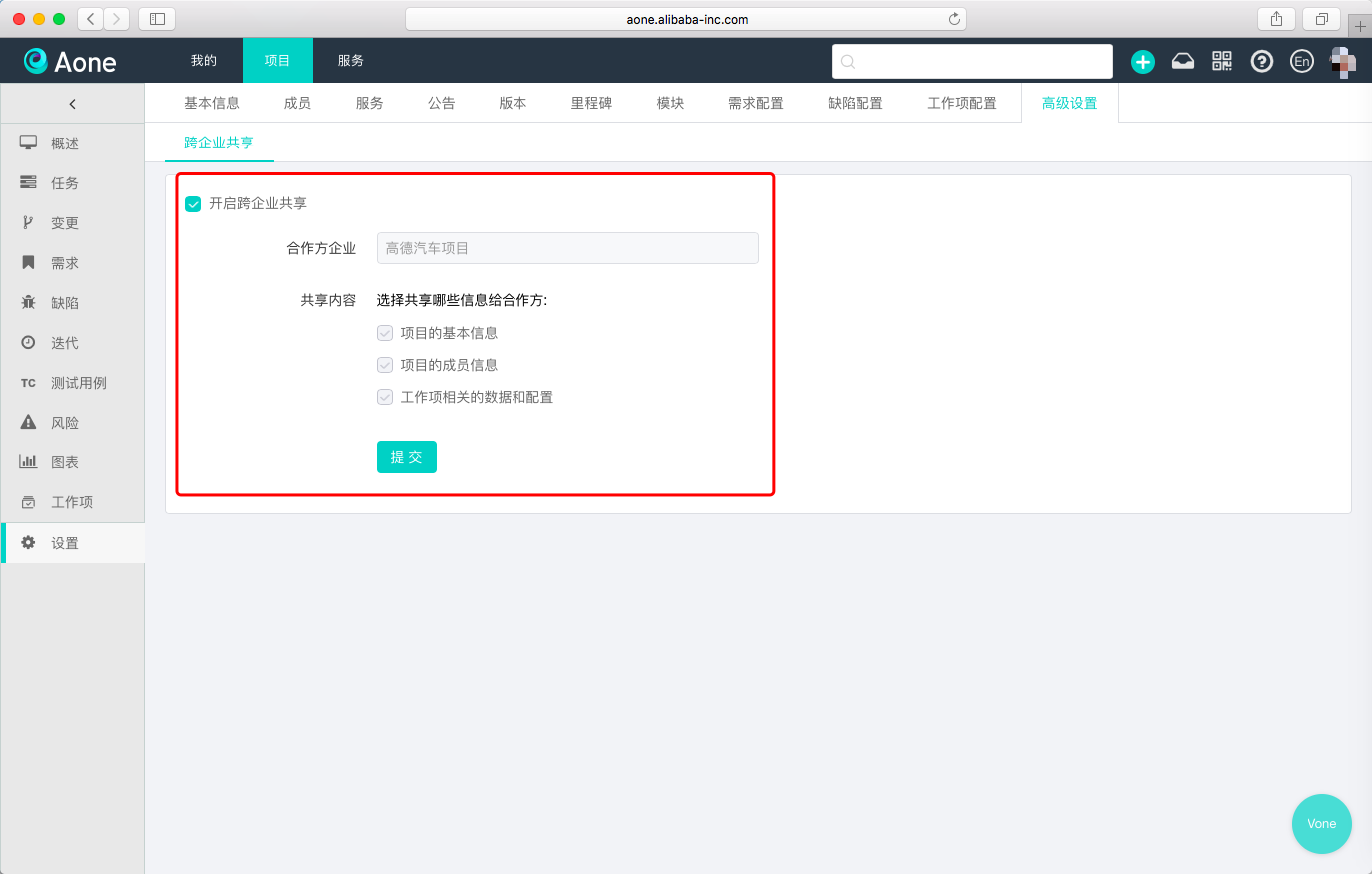Open 设置 settings in sidebar

[x=73, y=543]
